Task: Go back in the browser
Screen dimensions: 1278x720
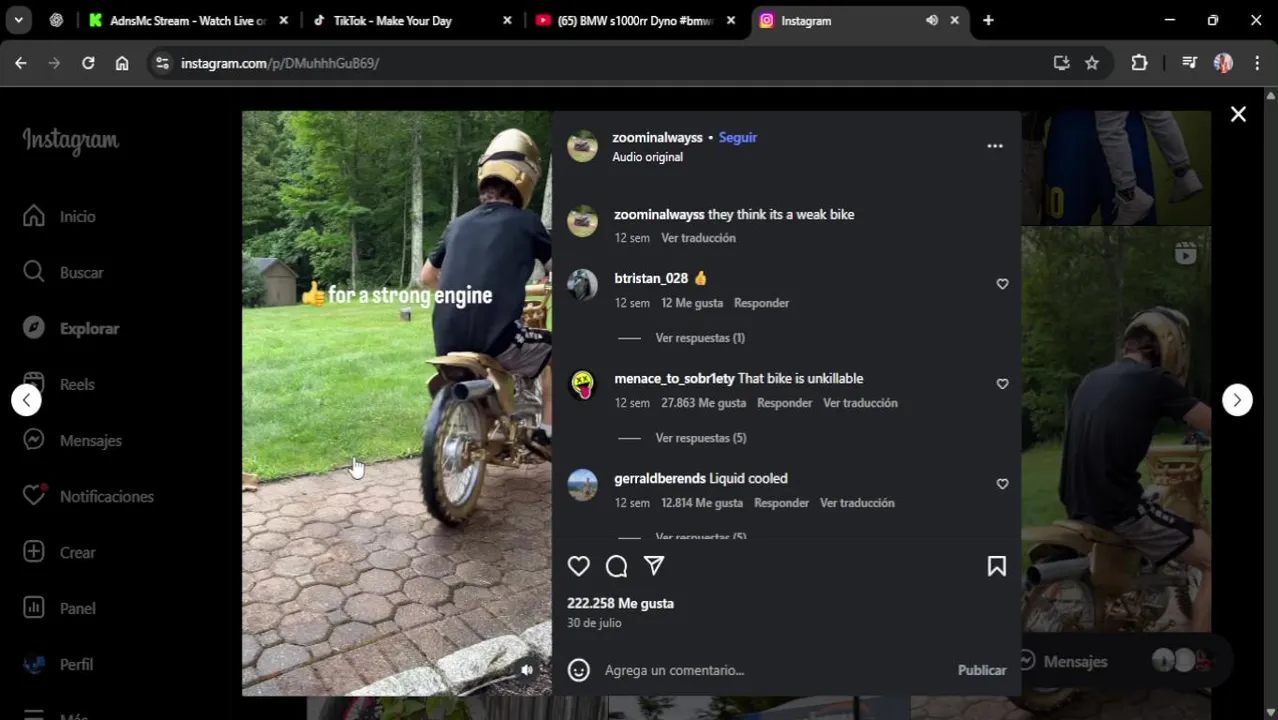Action: pyautogui.click(x=21, y=63)
